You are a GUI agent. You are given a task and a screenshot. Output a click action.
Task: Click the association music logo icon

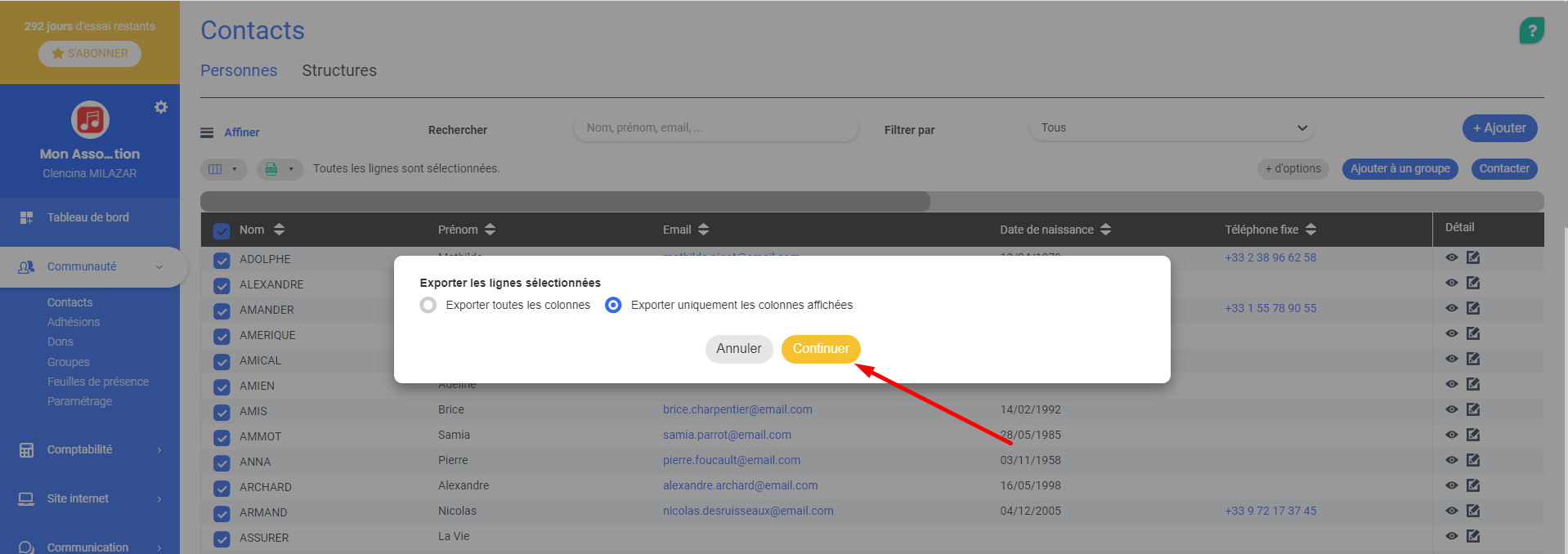pos(90,120)
